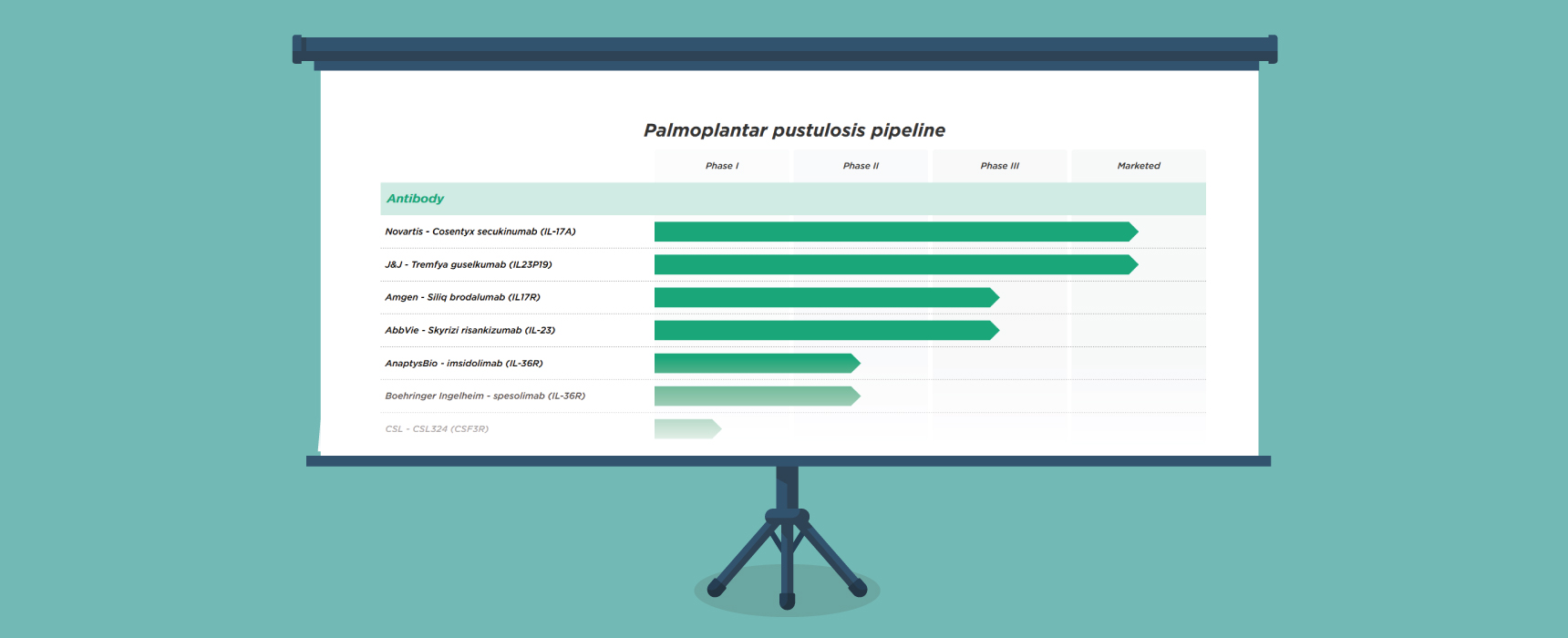Click the Boehringer Ingelheim spesolimab label
1568x638 pixels.
[485, 396]
